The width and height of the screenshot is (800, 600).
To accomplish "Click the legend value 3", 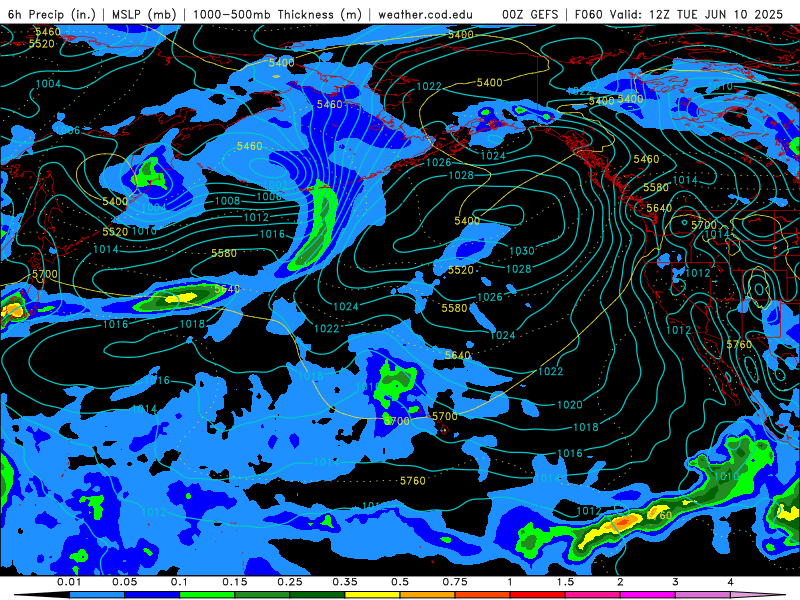I will point(675,582).
